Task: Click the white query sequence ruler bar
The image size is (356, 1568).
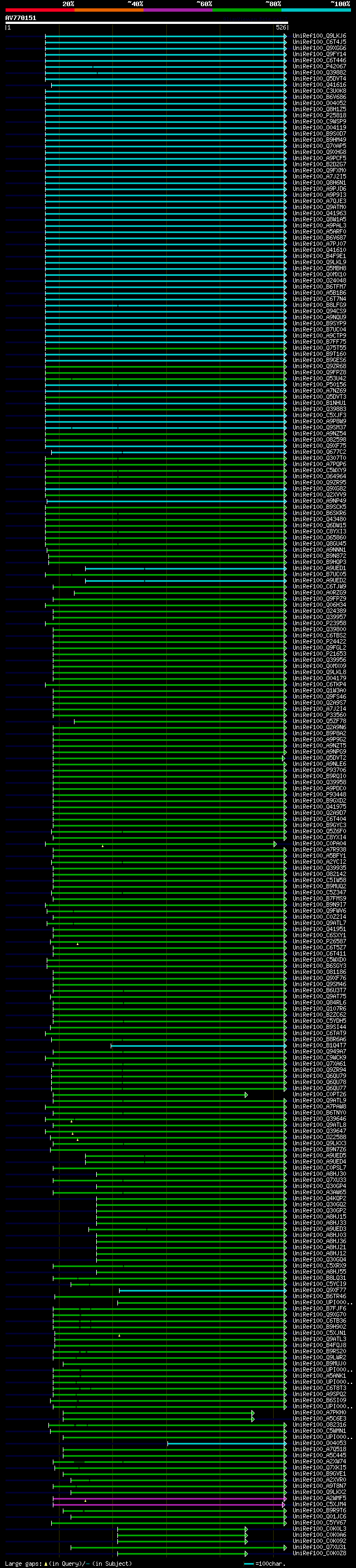Action: [147, 23]
